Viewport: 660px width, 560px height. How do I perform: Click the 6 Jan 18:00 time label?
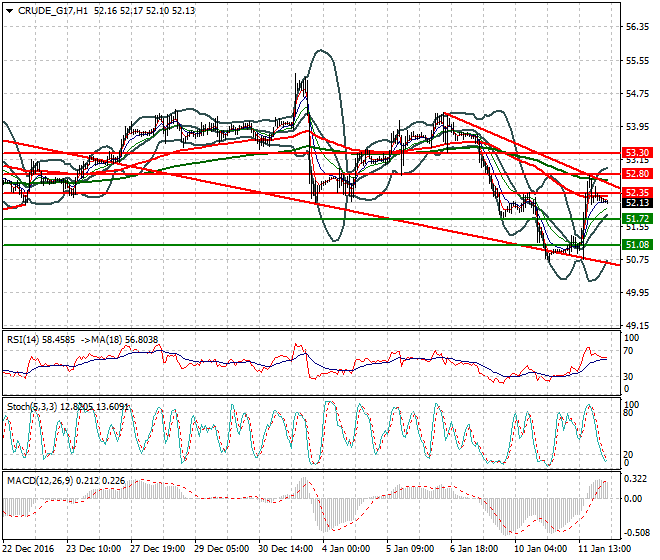click(x=474, y=549)
